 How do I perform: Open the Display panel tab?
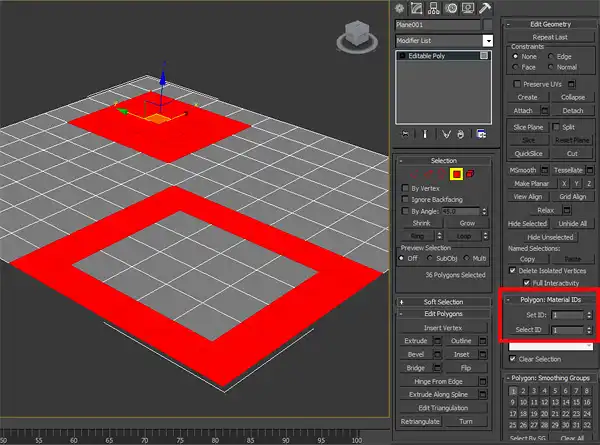[x=467, y=8]
